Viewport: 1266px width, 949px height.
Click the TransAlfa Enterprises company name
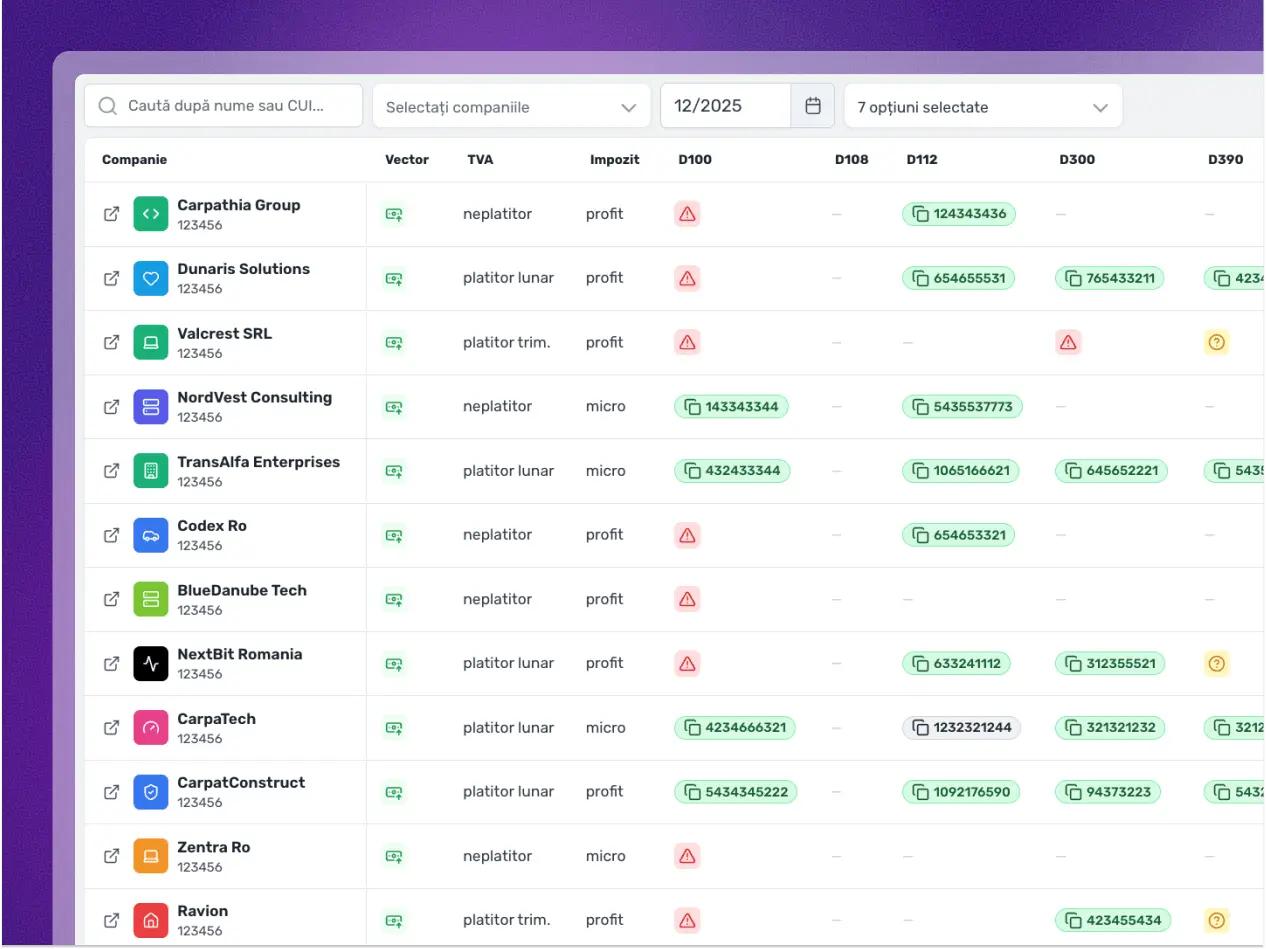point(259,462)
